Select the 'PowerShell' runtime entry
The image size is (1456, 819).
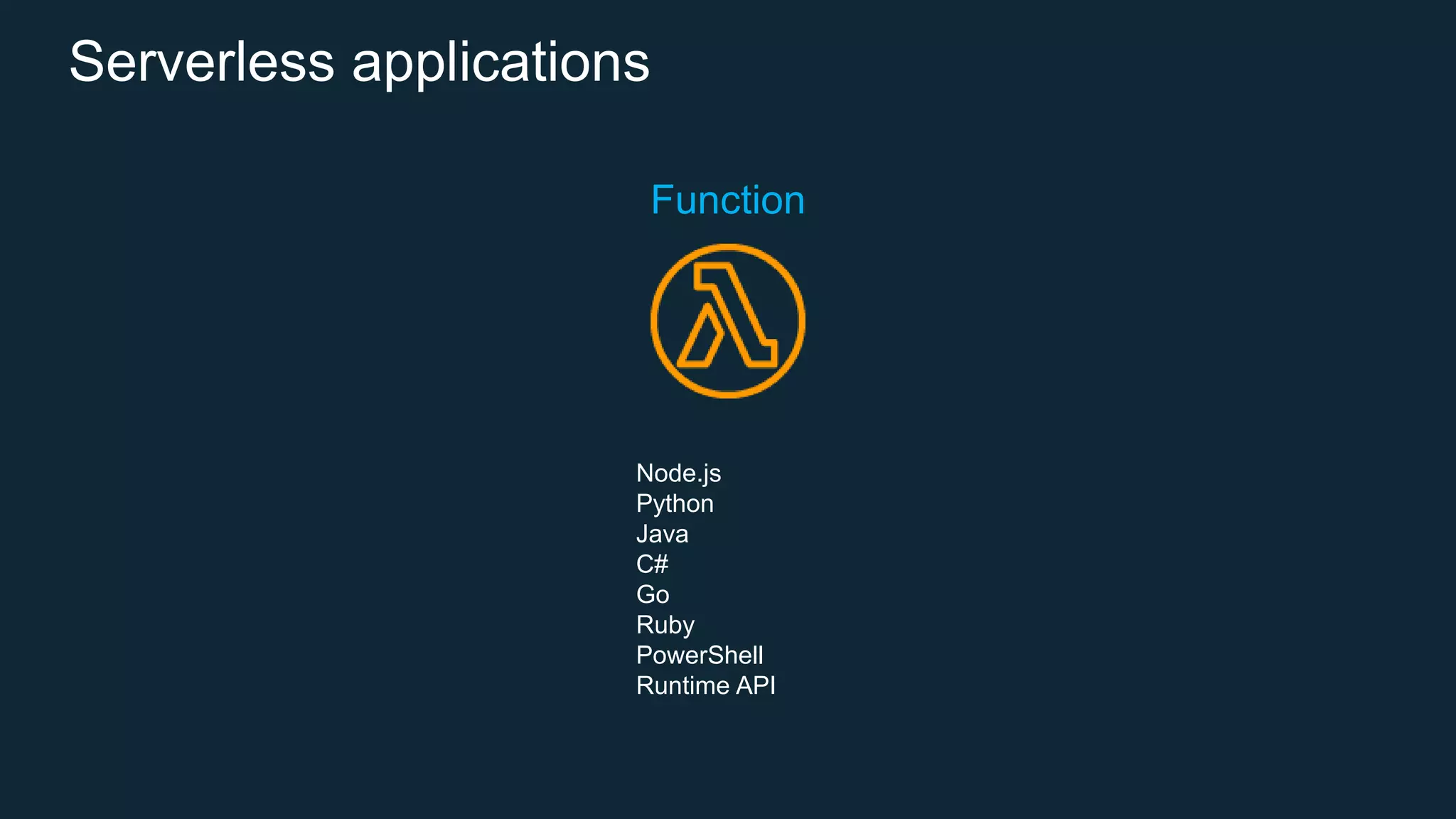[700, 655]
